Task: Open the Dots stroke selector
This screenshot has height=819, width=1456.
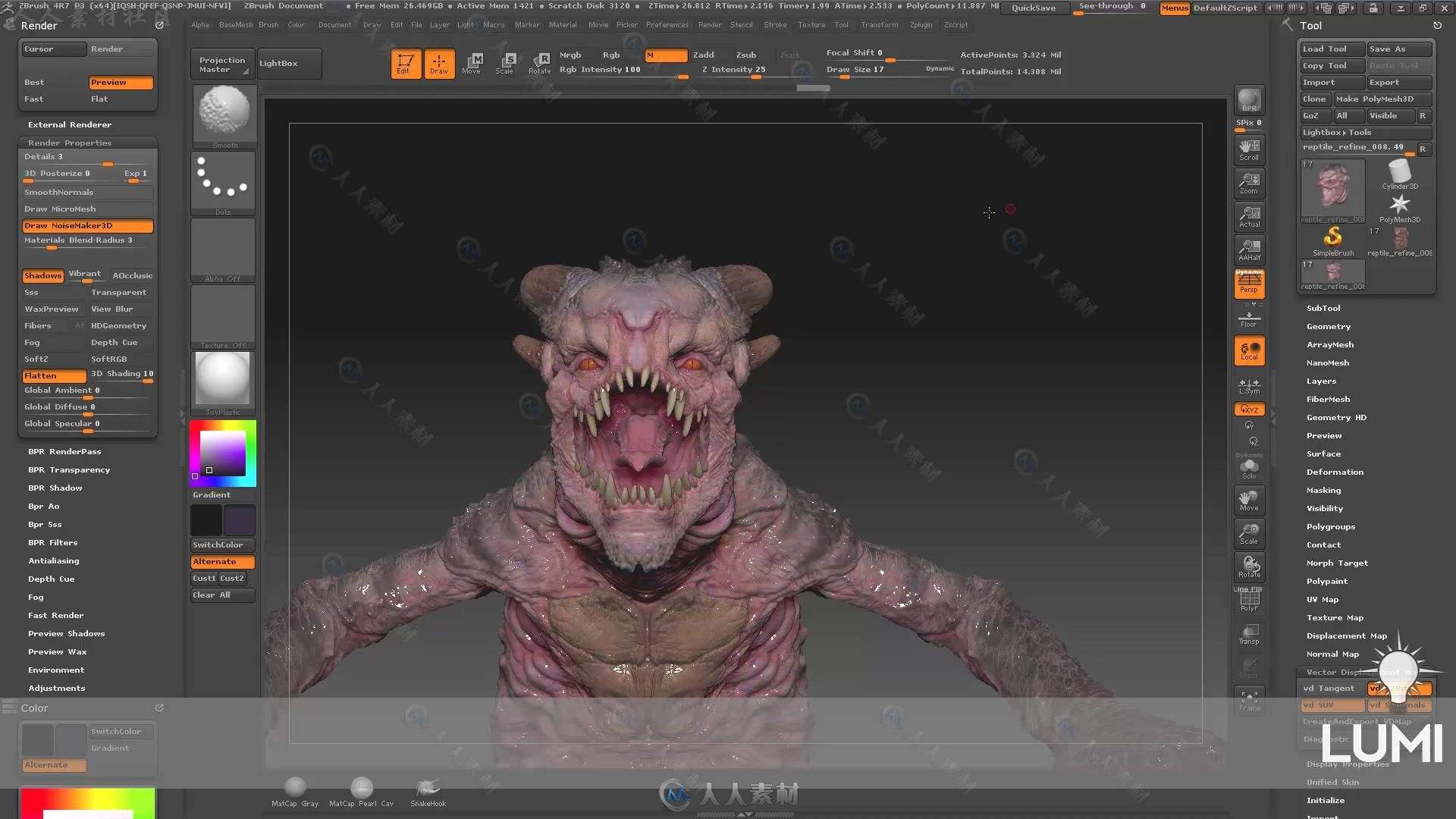Action: pos(223,183)
